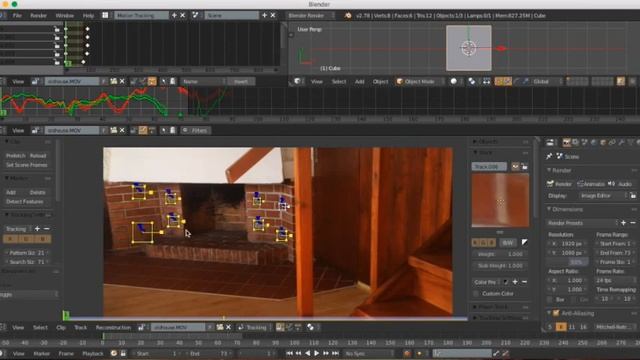Remove tracking preset with minus icon
This screenshot has width=640, height=360.
pos(47,229)
